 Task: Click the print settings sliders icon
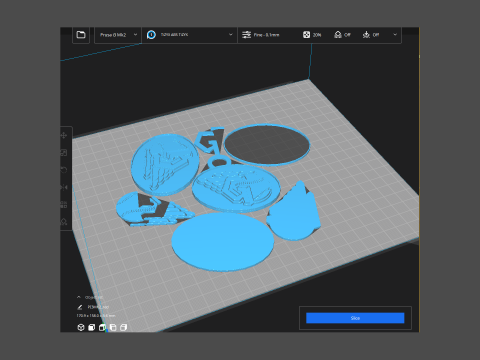pos(246,35)
